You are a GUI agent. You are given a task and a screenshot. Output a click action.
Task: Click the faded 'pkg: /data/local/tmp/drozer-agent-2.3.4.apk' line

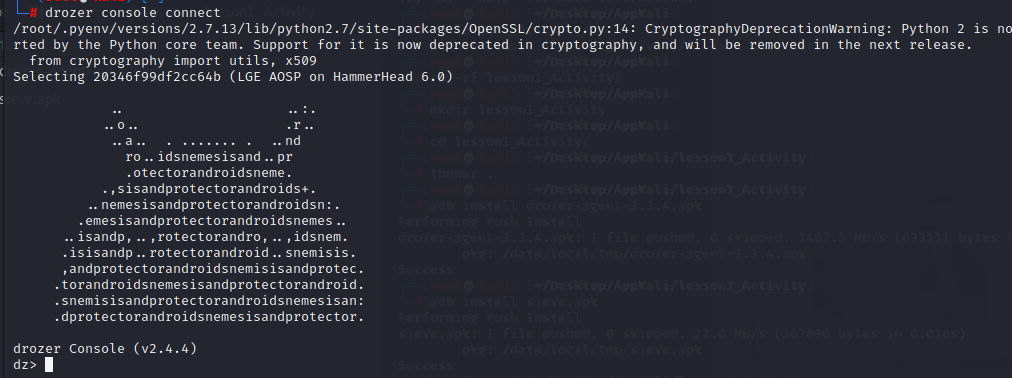tap(634, 254)
